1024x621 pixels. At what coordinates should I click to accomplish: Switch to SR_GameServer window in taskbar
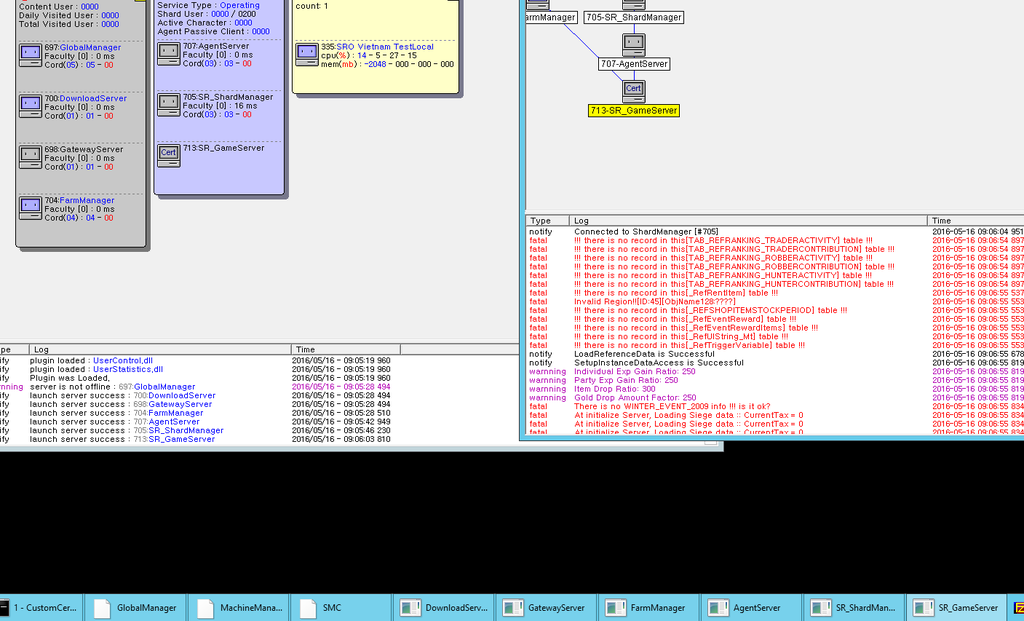click(957, 607)
